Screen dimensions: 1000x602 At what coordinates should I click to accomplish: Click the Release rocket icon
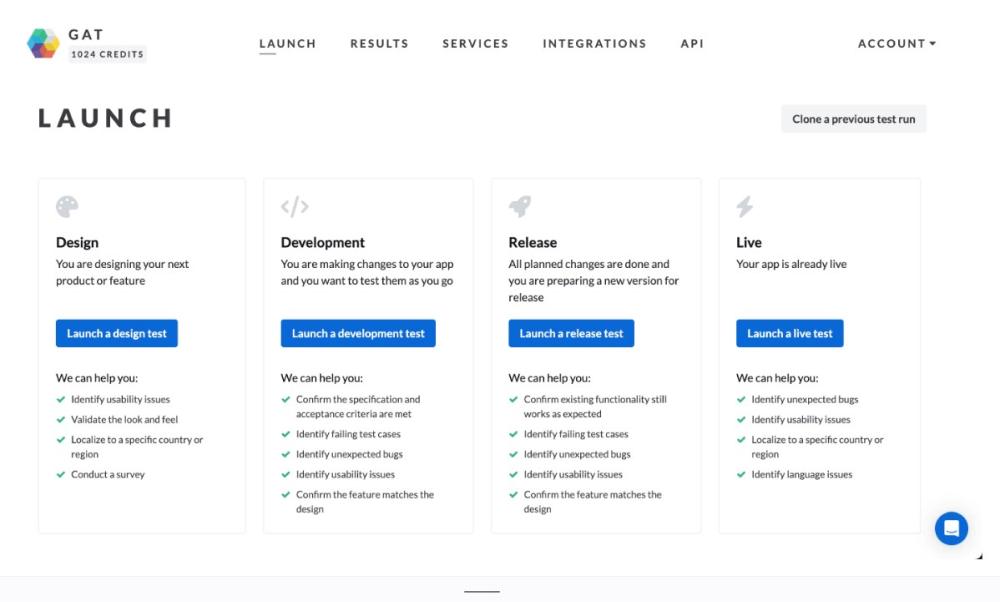(x=520, y=207)
